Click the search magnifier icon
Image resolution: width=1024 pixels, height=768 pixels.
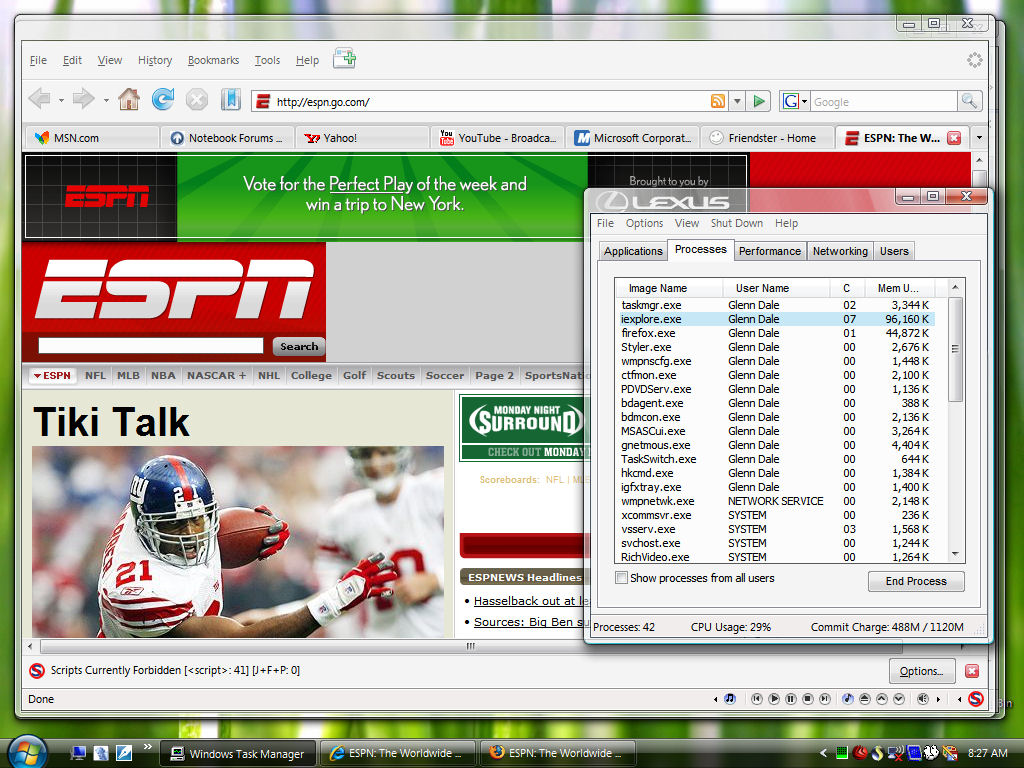[x=968, y=101]
